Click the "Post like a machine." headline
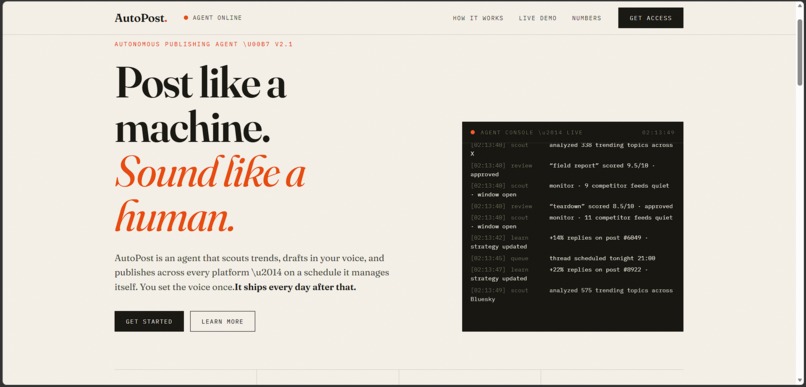Image resolution: width=806 pixels, height=387 pixels. pyautogui.click(x=200, y=104)
